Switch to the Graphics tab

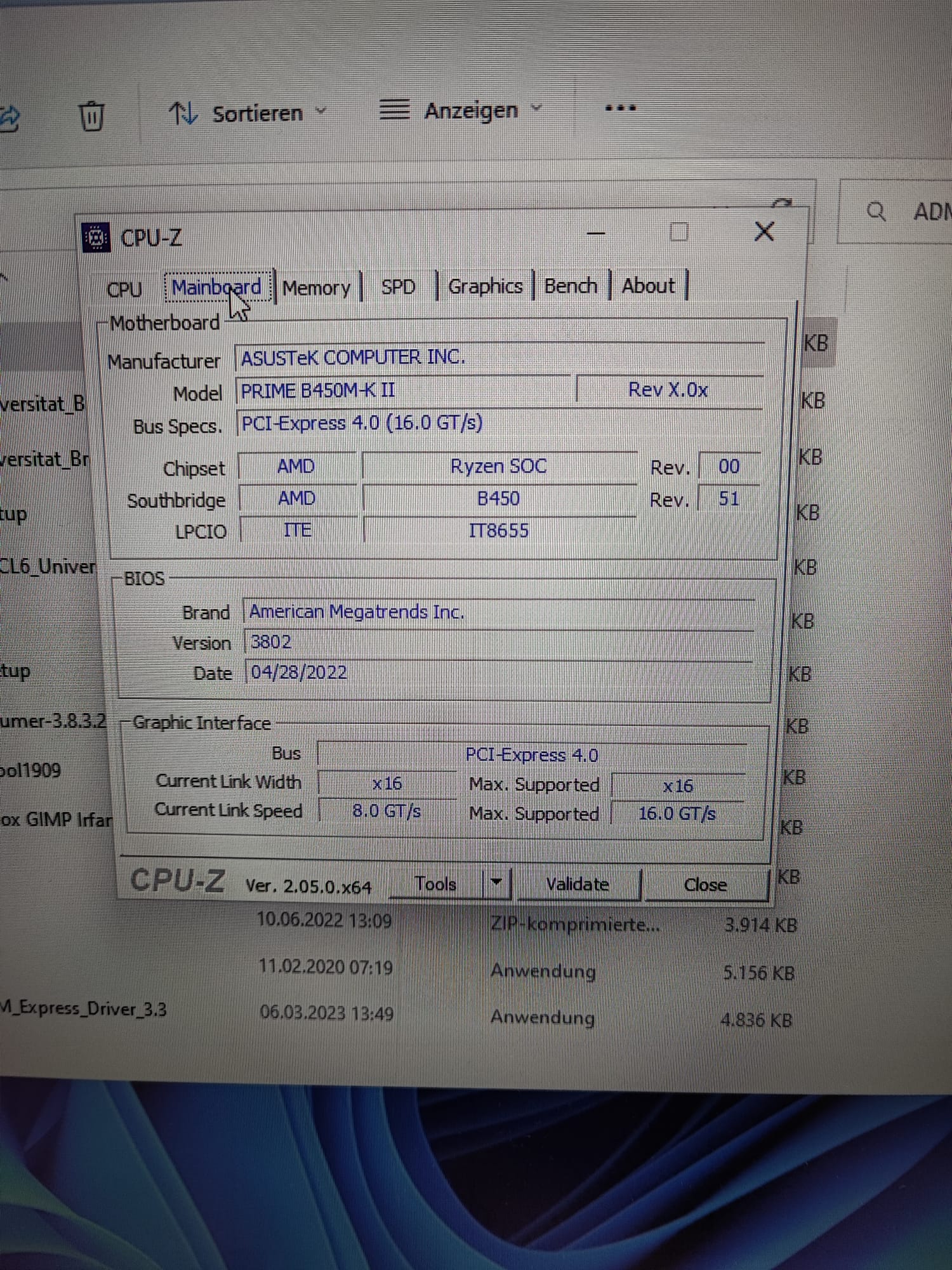pyautogui.click(x=486, y=286)
